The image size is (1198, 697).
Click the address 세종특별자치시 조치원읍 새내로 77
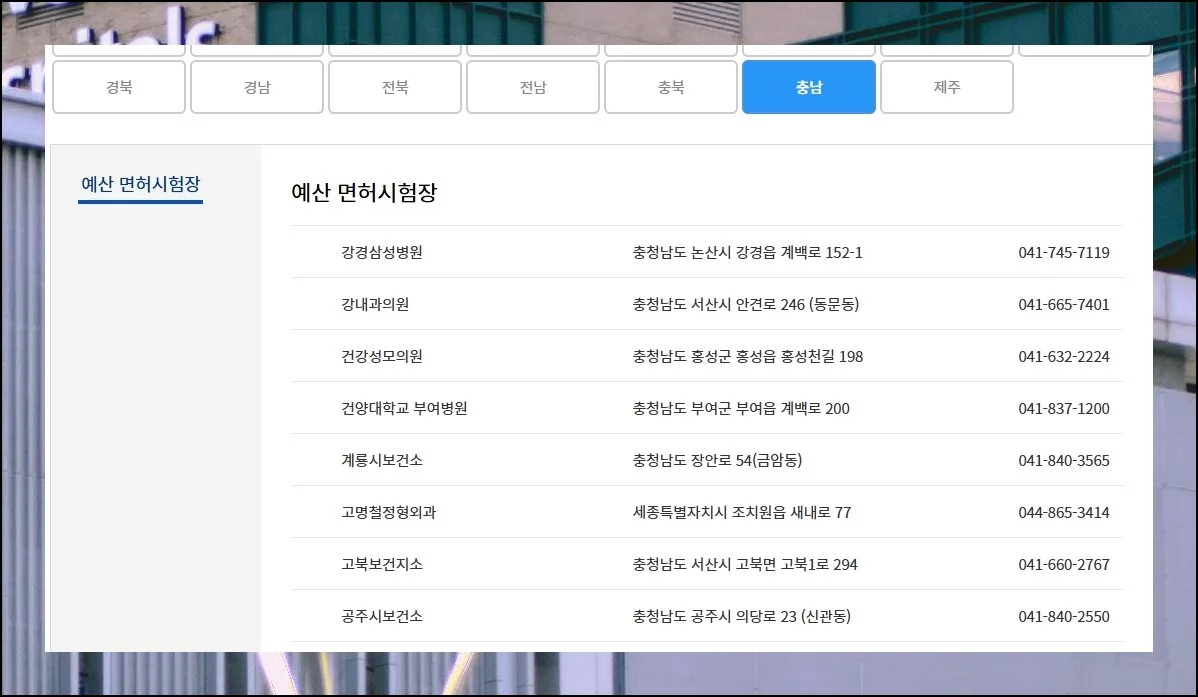[742, 513]
